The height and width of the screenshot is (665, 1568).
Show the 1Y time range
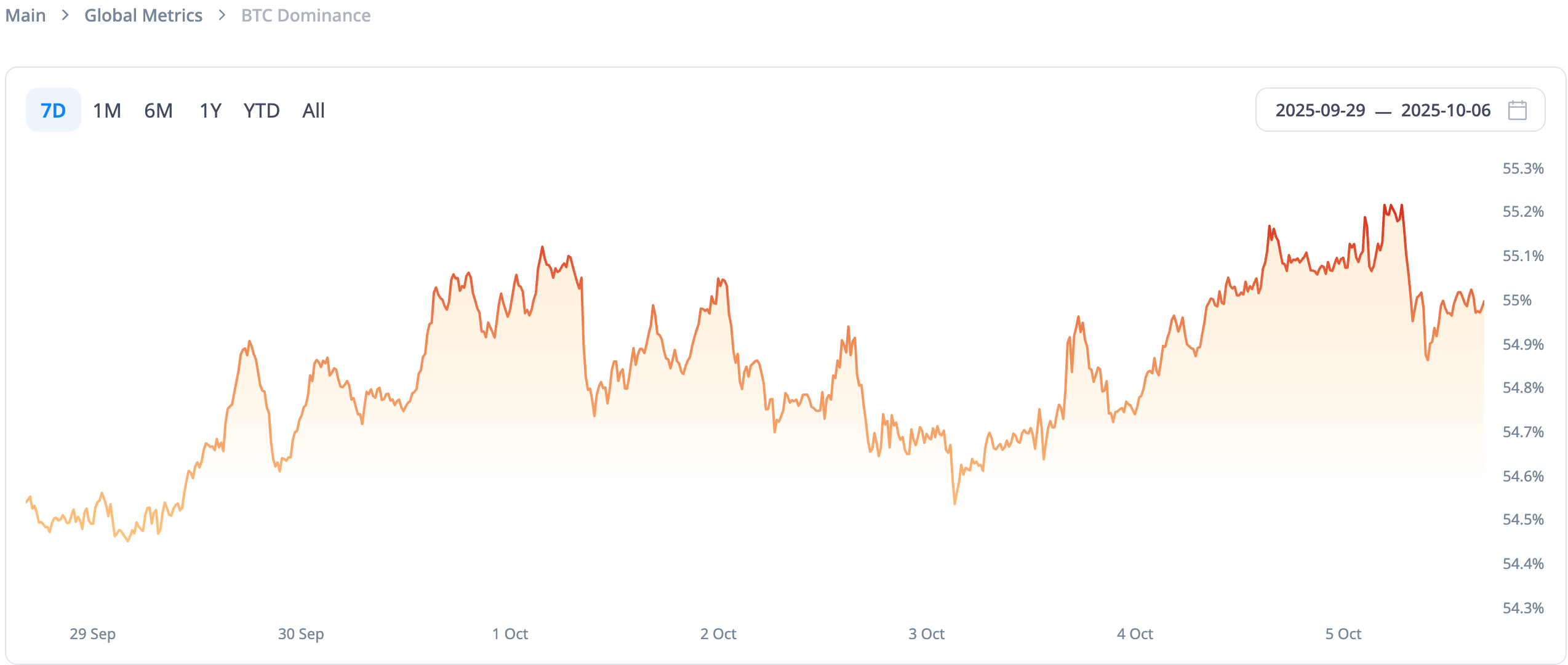[210, 110]
